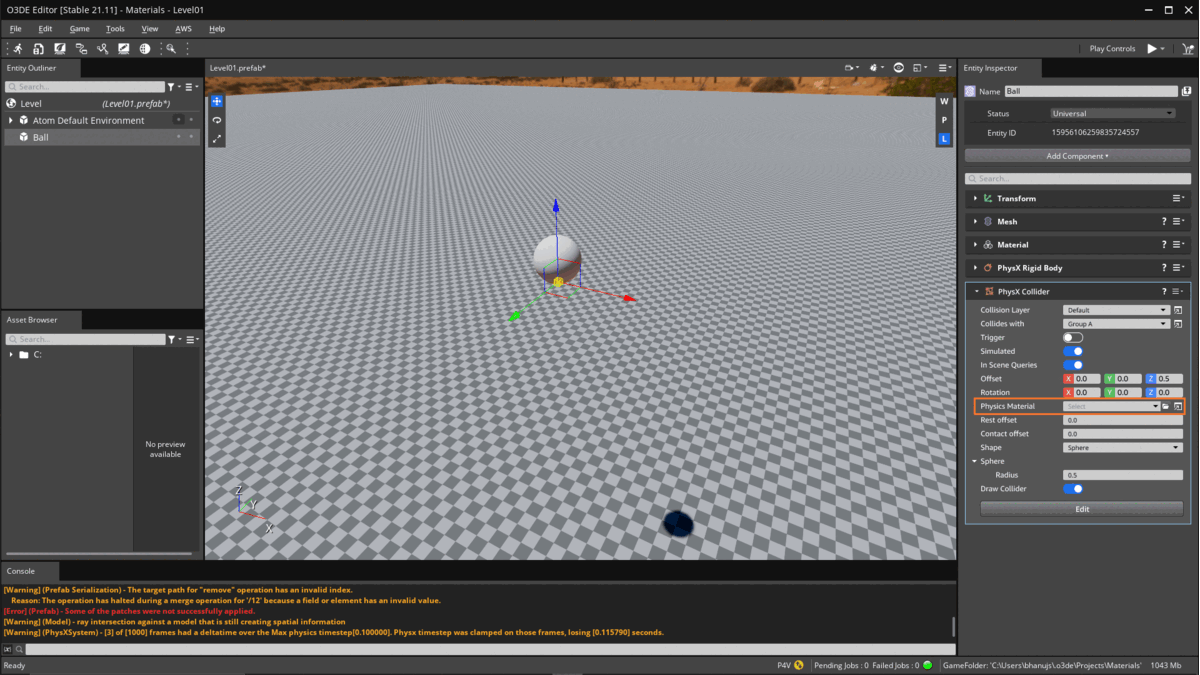Click the Radius value field

[x=1123, y=475]
